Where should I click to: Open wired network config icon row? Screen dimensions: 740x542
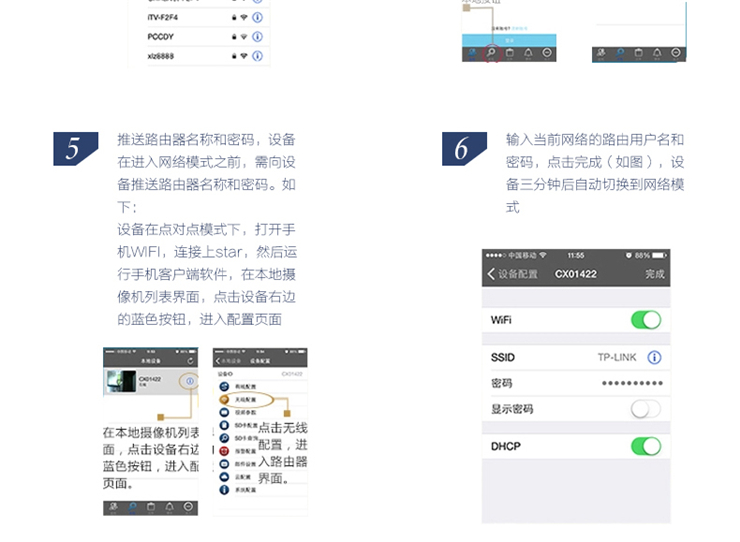[224, 387]
